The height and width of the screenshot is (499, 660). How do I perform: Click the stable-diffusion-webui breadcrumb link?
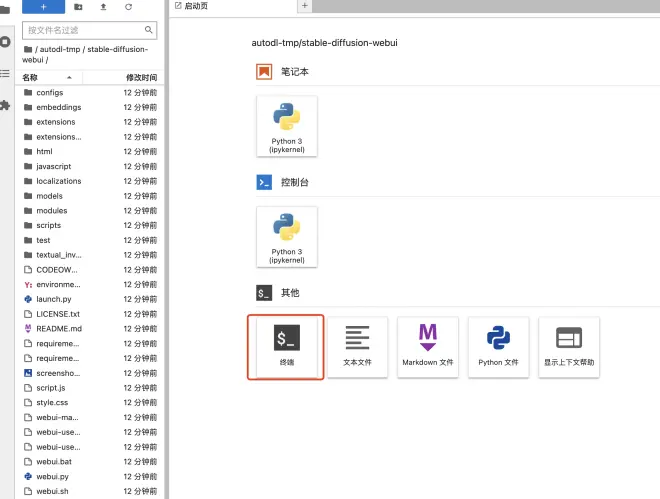pyautogui.click(x=85, y=54)
